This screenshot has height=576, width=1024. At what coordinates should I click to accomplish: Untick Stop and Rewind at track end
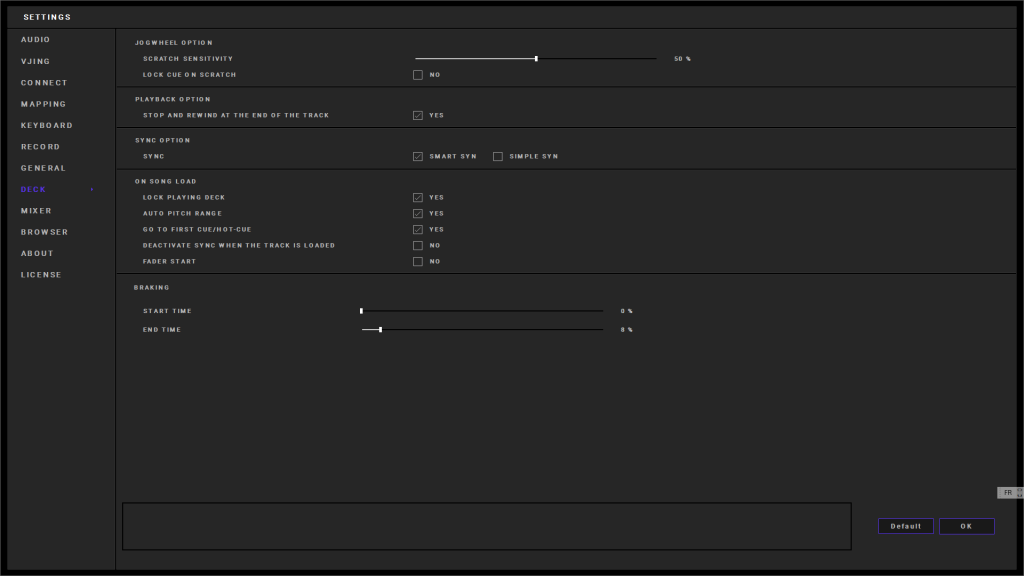(418, 115)
